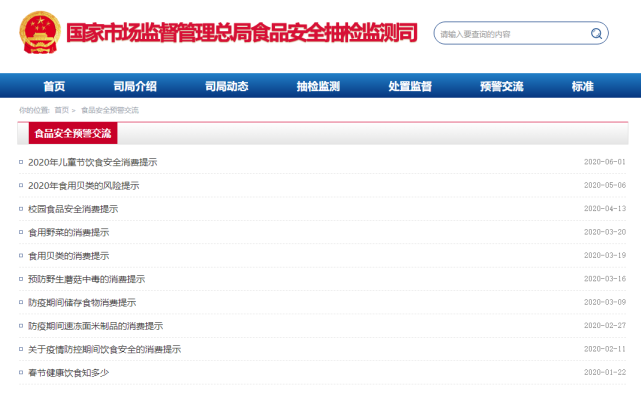This screenshot has height=394, width=641.
Task: Click 首页 in the breadcrumb
Action: (x=62, y=110)
